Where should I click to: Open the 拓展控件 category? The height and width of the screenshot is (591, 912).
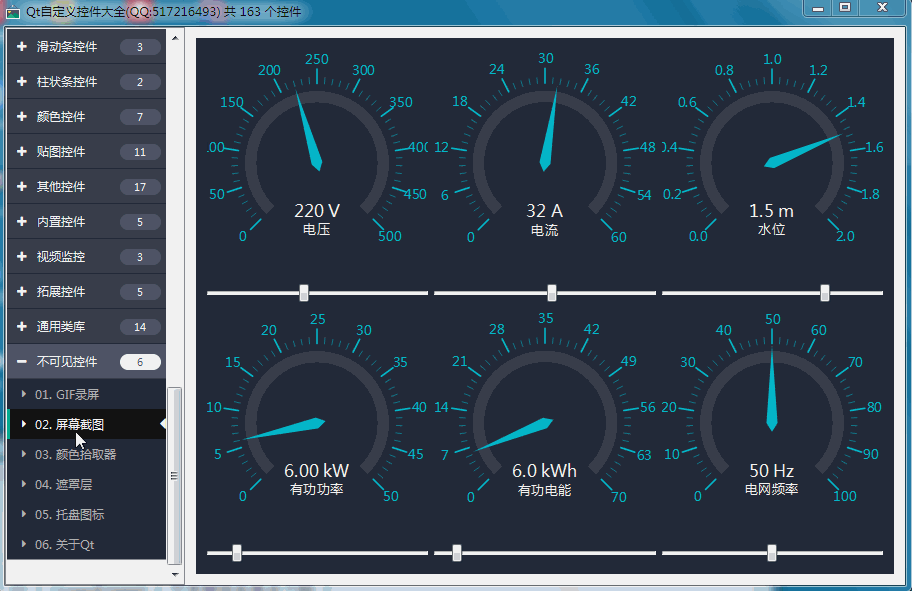tap(67, 292)
